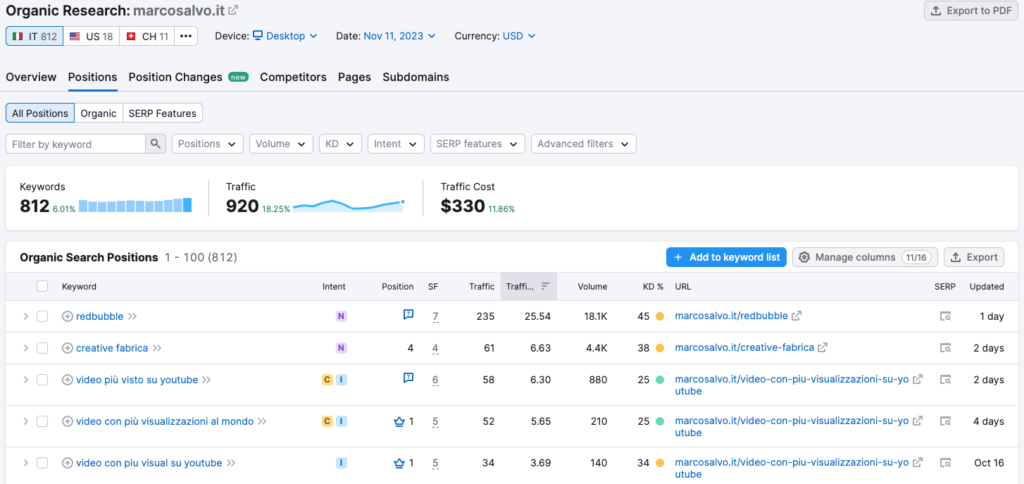Switch to the Pages tab
Viewport: 1024px width, 484px height.
pyautogui.click(x=355, y=77)
